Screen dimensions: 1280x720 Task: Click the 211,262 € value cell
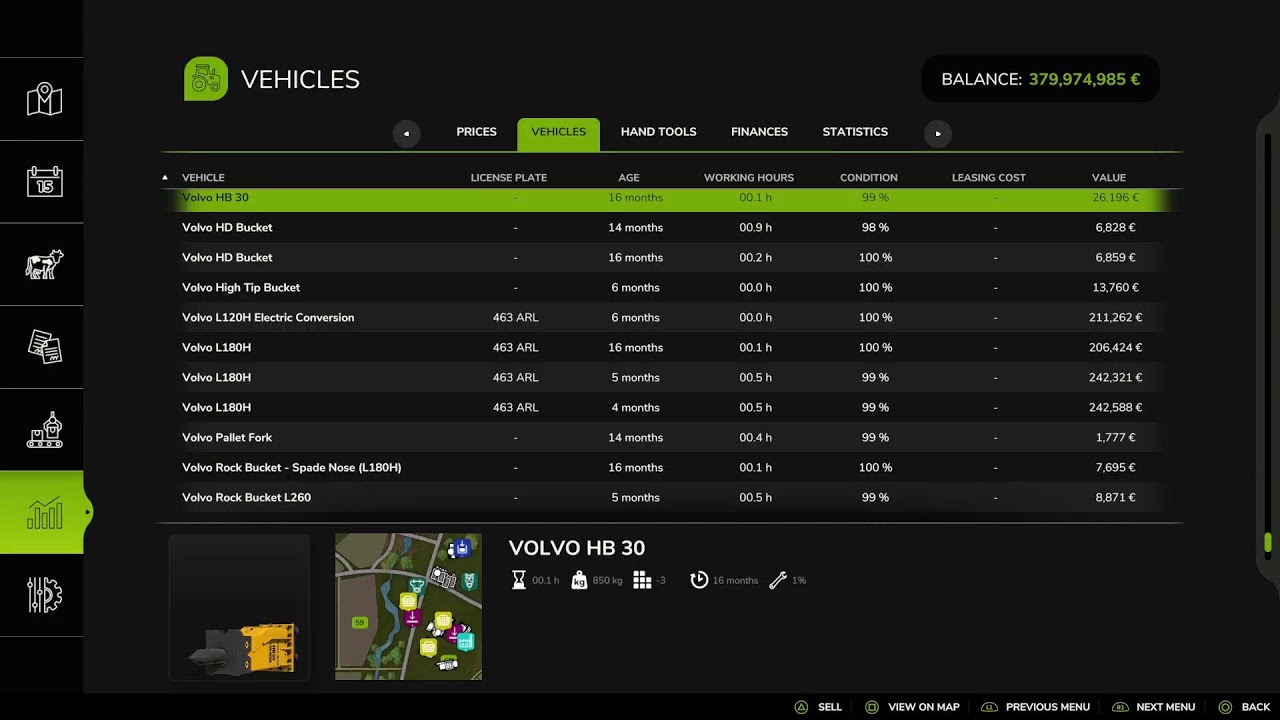tap(1115, 318)
